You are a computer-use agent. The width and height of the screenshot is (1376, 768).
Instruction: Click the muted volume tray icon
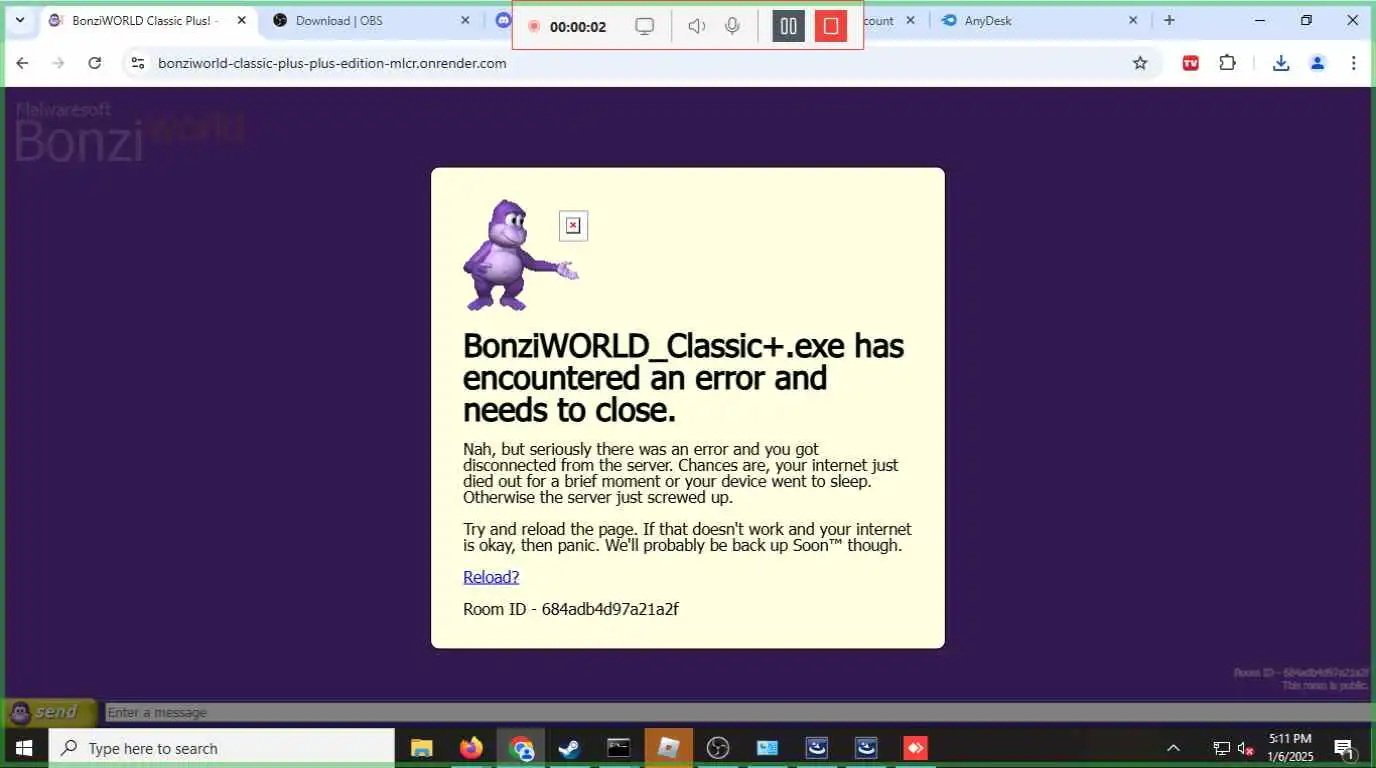click(1246, 748)
